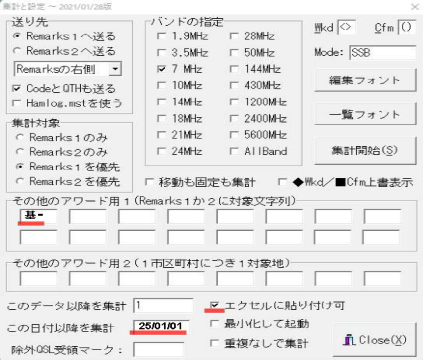Click このデータ以降を集計 number field

click(163, 305)
